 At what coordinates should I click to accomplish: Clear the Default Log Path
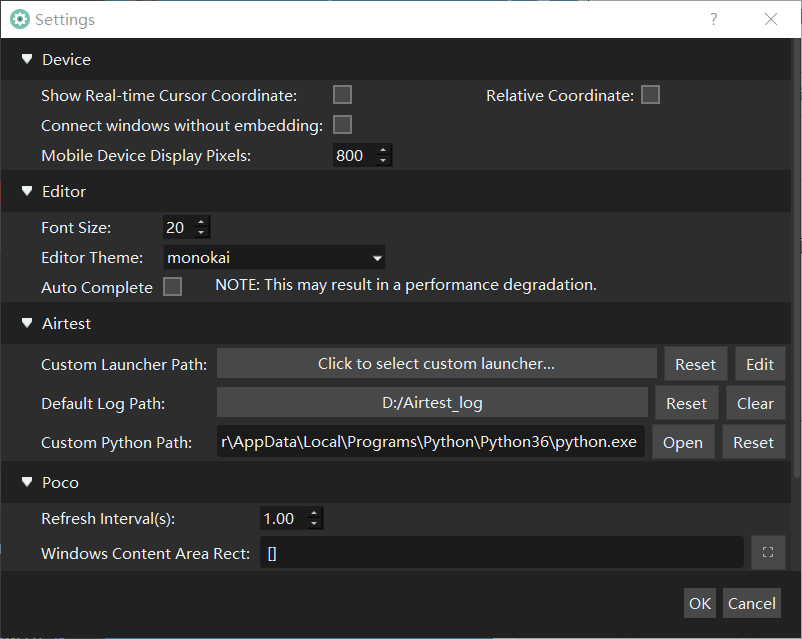tap(755, 403)
